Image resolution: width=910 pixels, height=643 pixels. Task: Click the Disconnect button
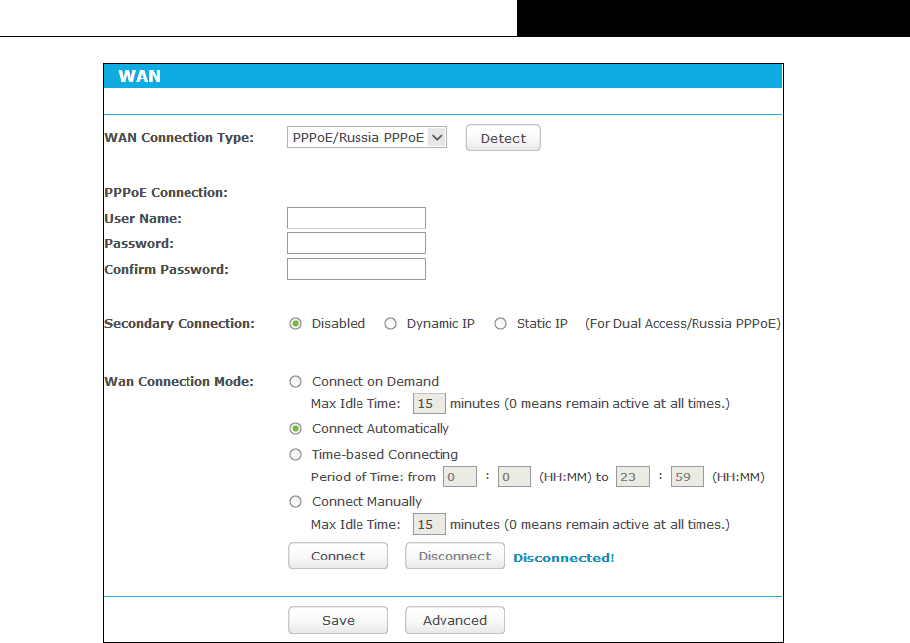pyautogui.click(x=455, y=556)
